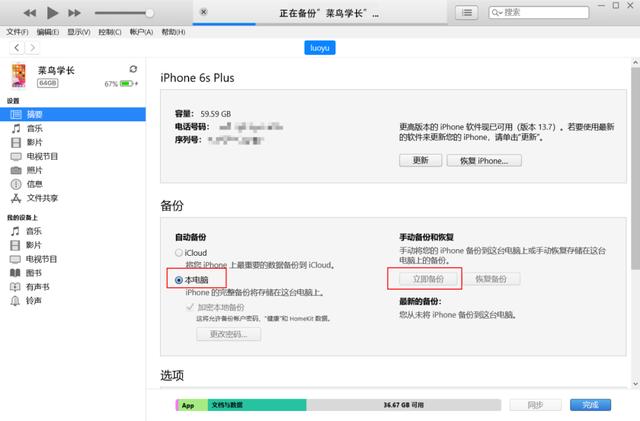The width and height of the screenshot is (640, 421).
Task: Select the 本电脑 backup radio button
Action: coord(178,280)
